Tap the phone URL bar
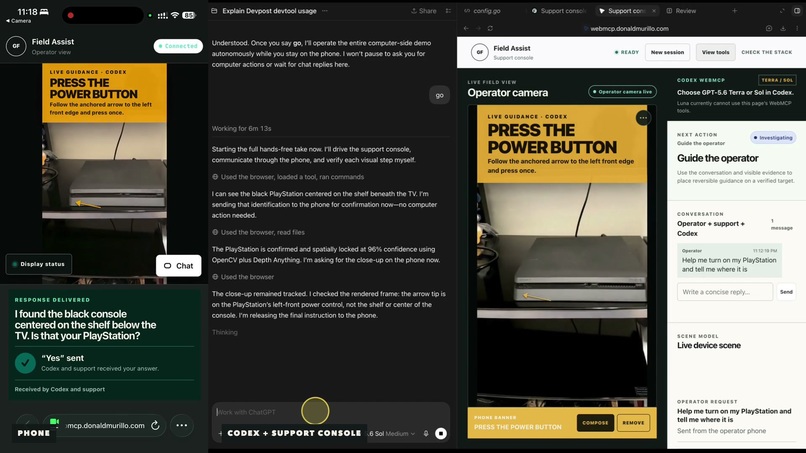The height and width of the screenshot is (453, 806). [103, 426]
